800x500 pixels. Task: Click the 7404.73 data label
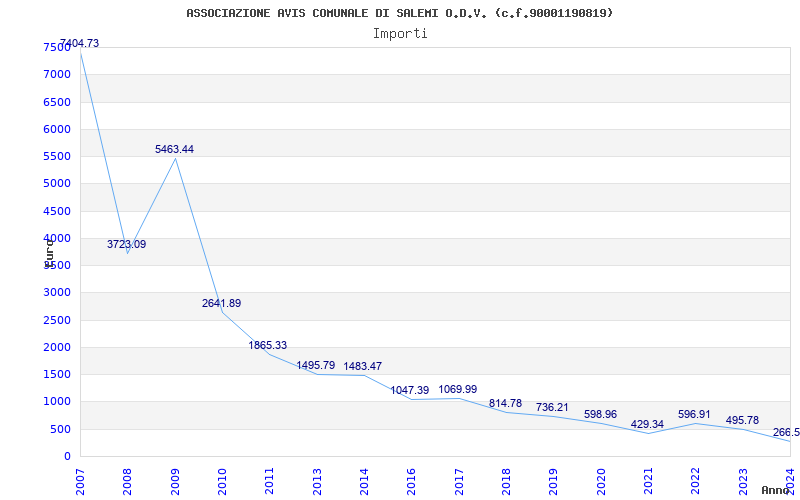[80, 43]
